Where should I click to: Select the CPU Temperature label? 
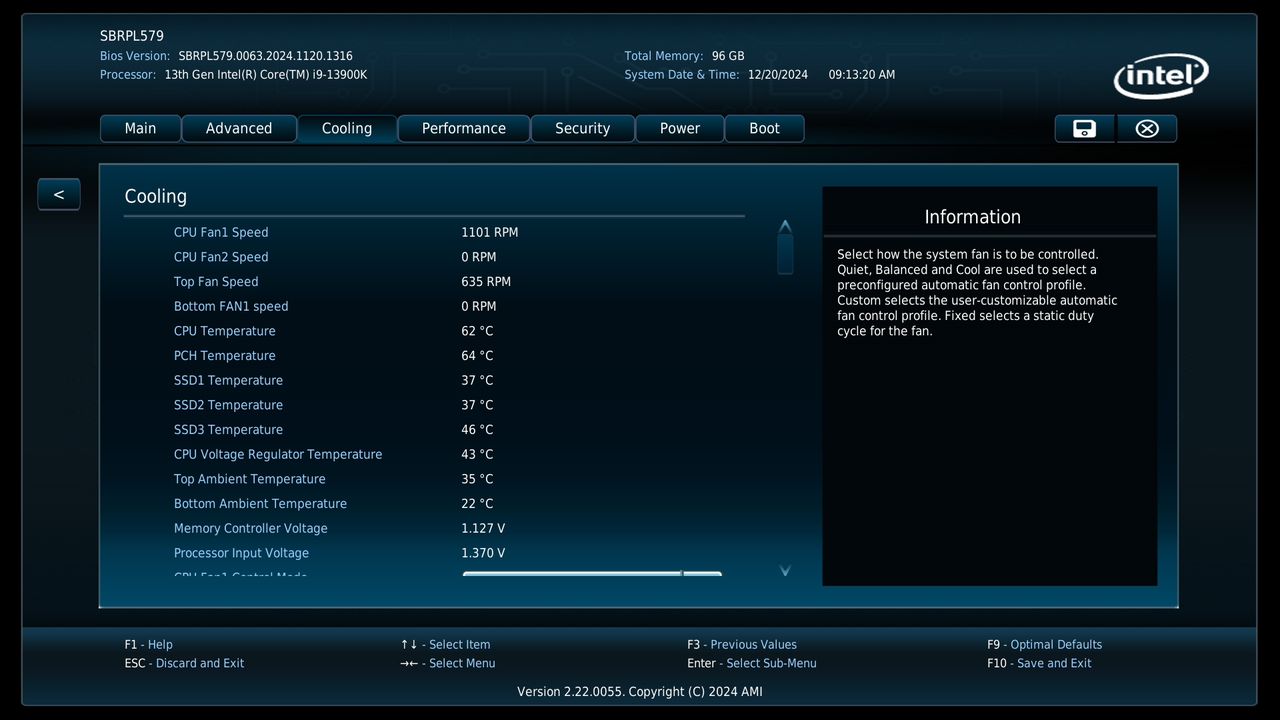tap(225, 331)
